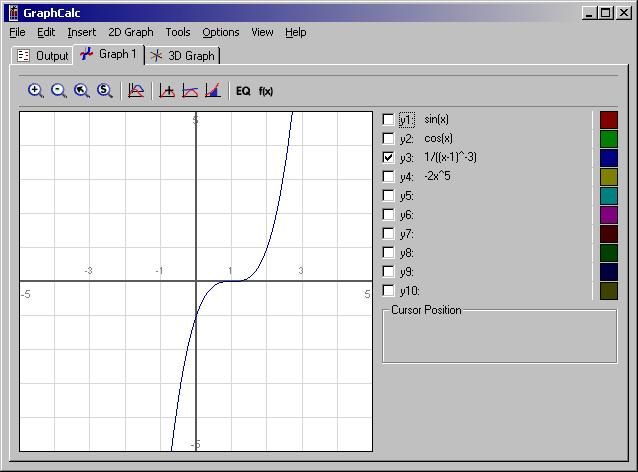638x472 pixels.
Task: Switch to the 3D Graph tab
Action: [182, 56]
